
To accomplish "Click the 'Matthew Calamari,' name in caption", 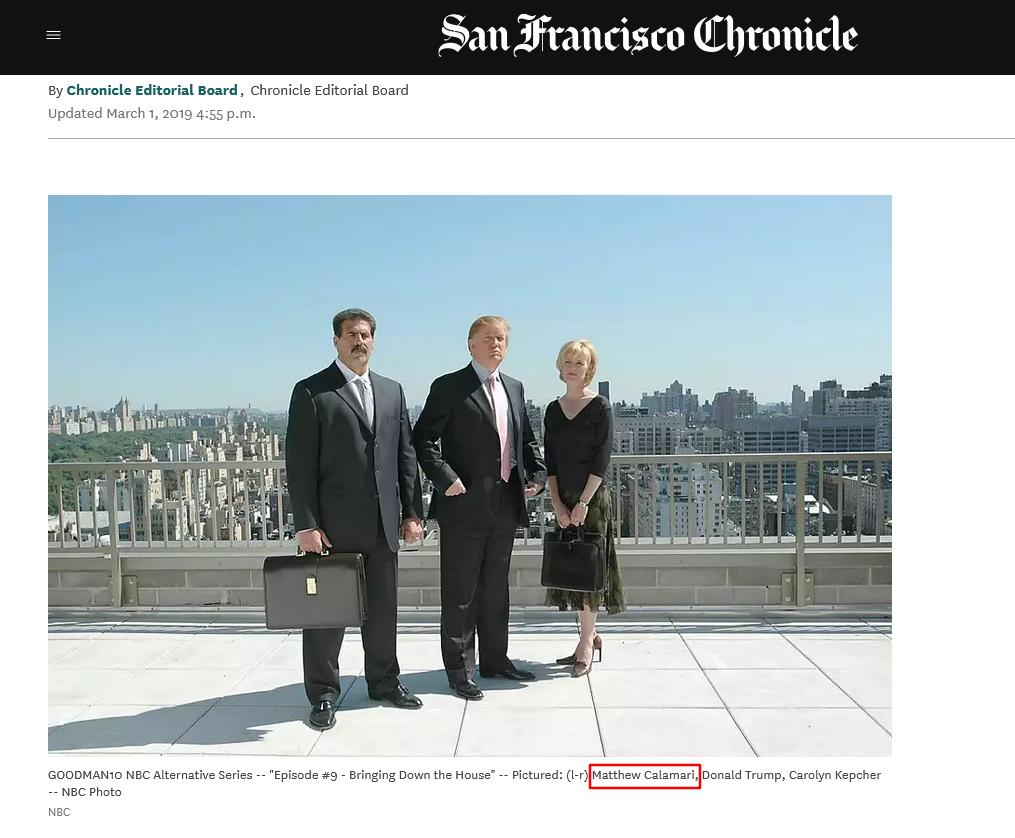I will [x=645, y=775].
